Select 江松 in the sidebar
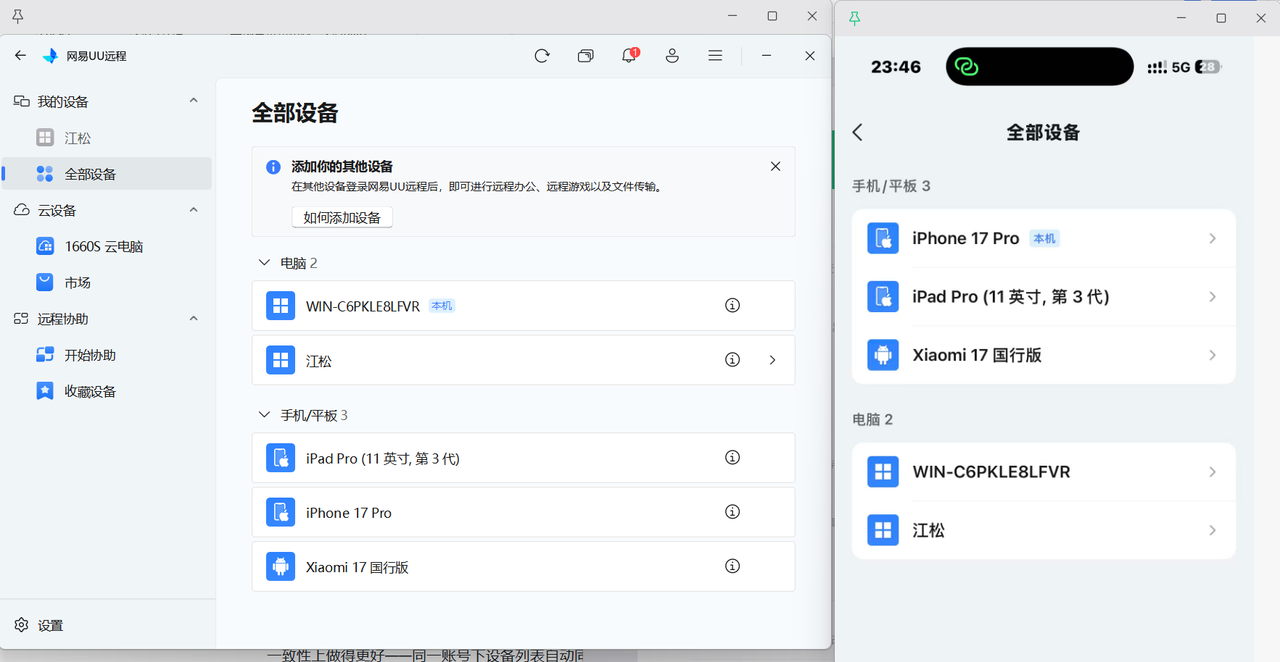The height and width of the screenshot is (662, 1280). (106, 138)
